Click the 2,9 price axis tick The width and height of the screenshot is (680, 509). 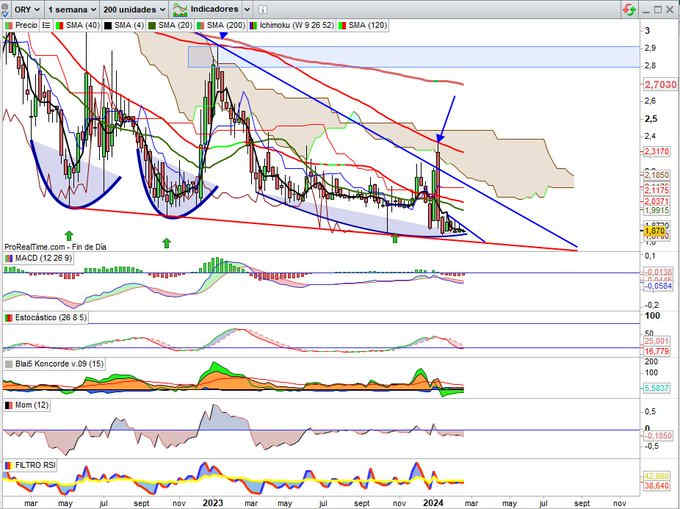click(x=650, y=48)
